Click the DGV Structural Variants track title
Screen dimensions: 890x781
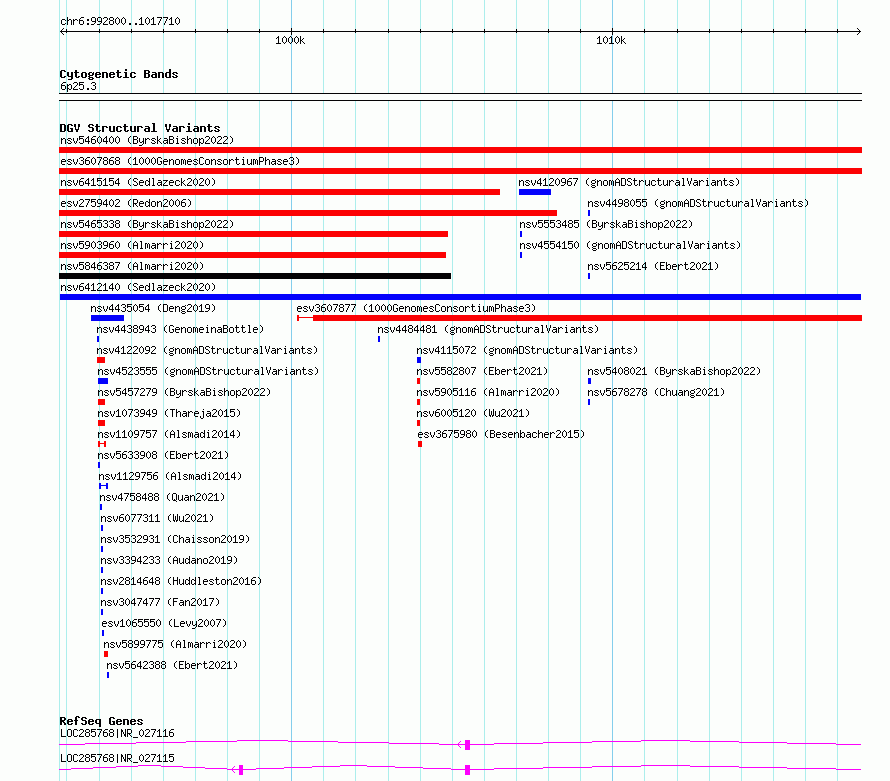point(140,128)
